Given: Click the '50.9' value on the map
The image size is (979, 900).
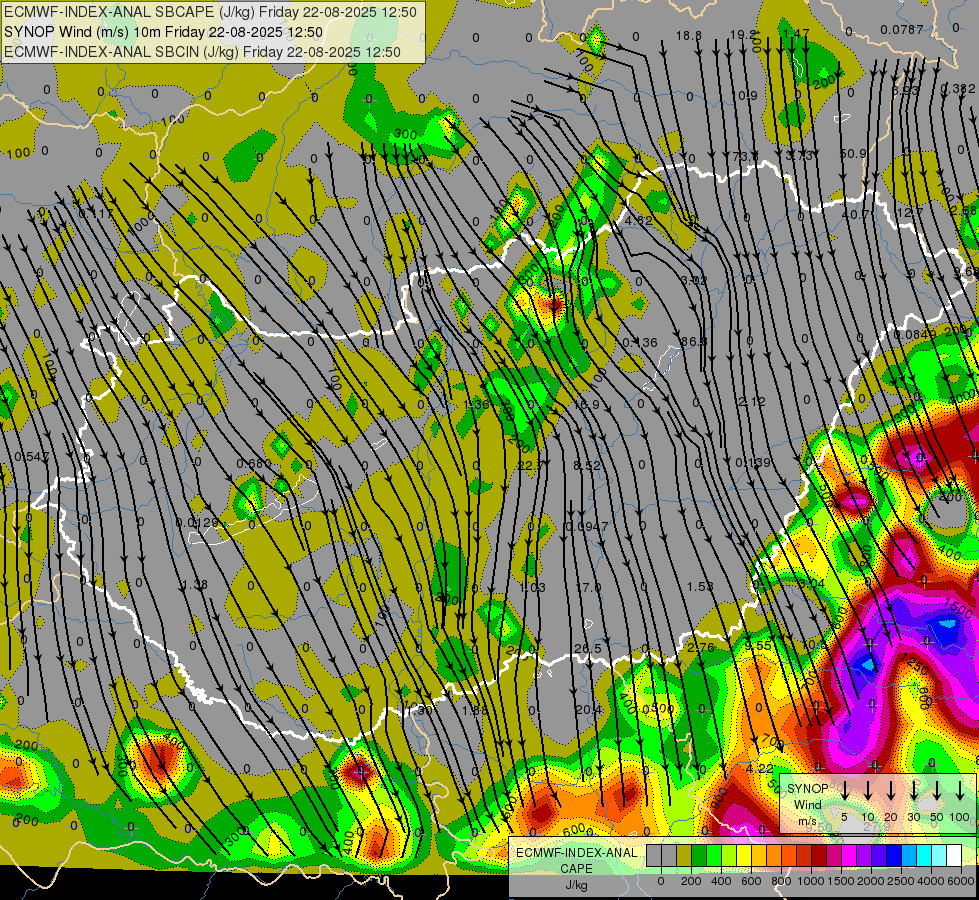Looking at the screenshot, I should tap(853, 153).
